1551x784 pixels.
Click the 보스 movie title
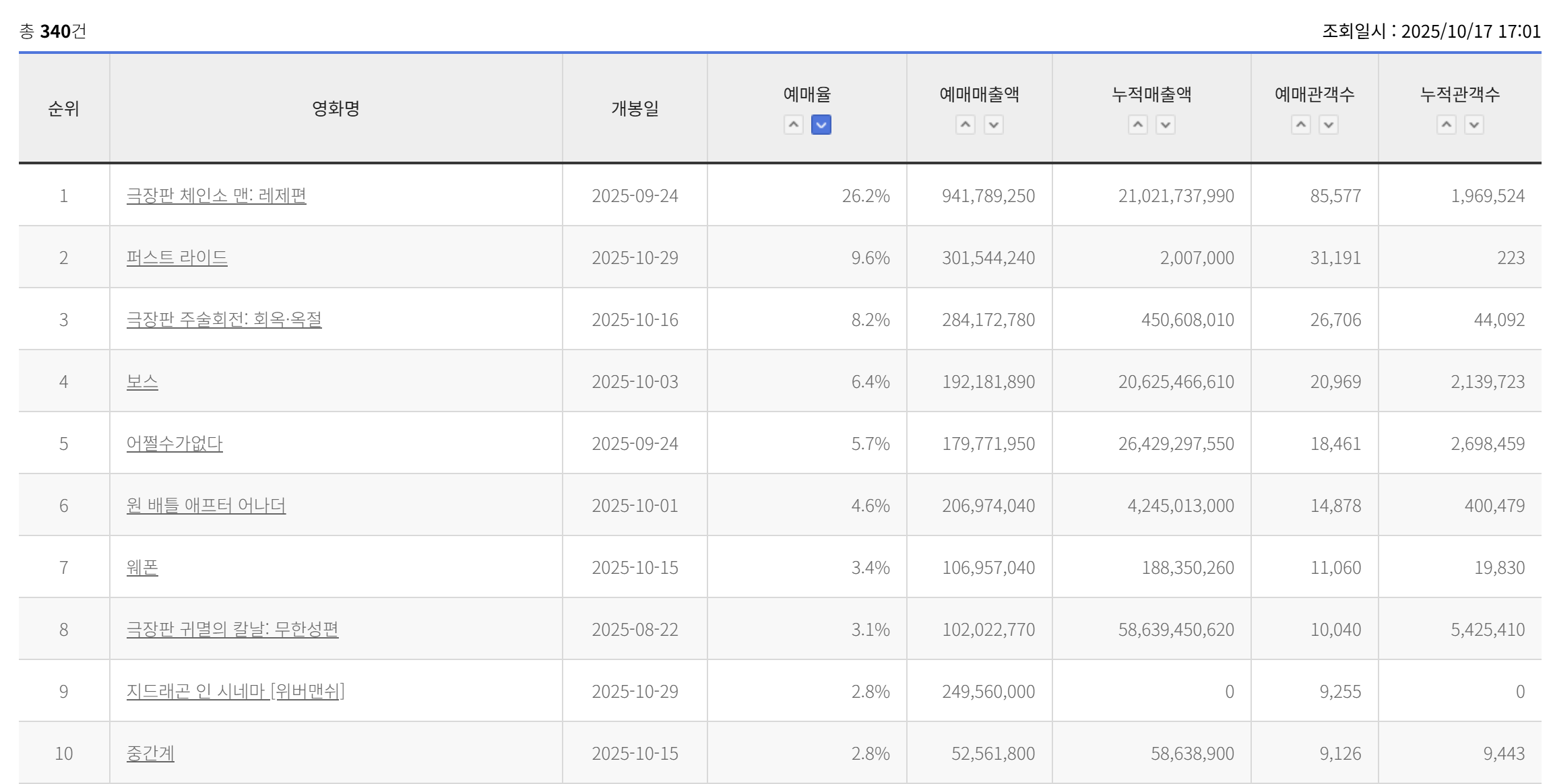pos(142,381)
